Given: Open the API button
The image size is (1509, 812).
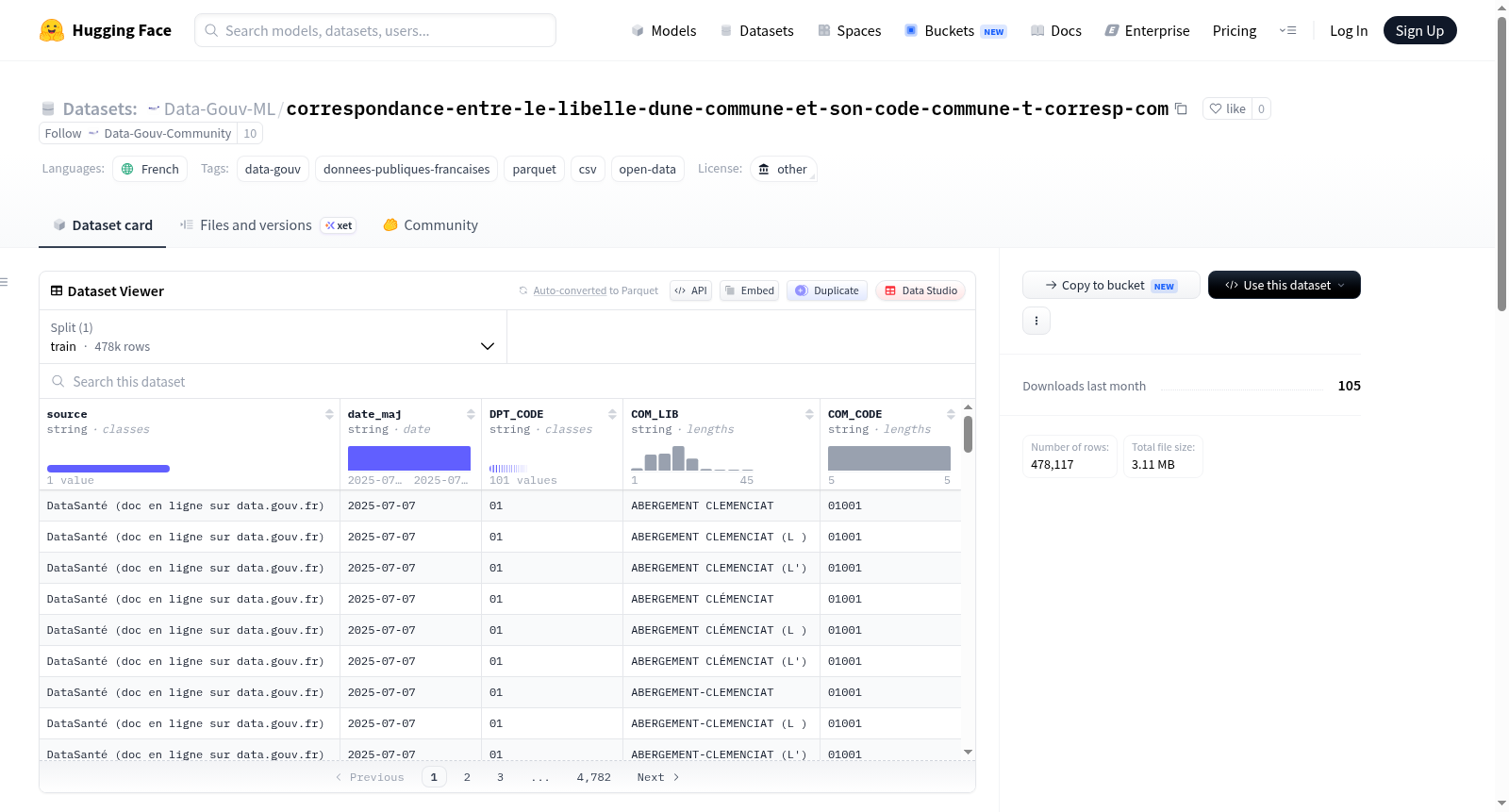Looking at the screenshot, I should 690,290.
